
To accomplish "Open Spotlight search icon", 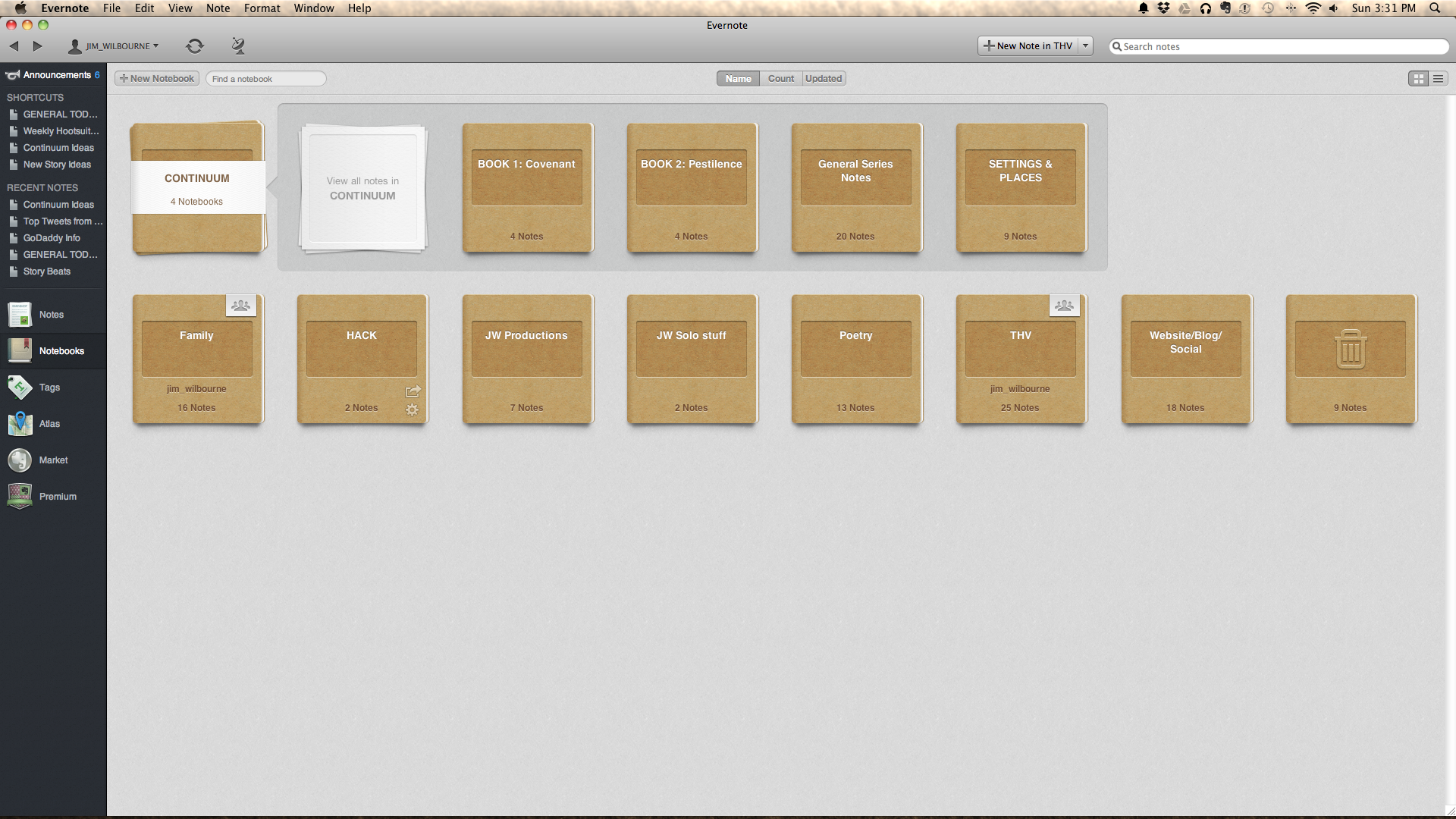I will coord(1435,8).
